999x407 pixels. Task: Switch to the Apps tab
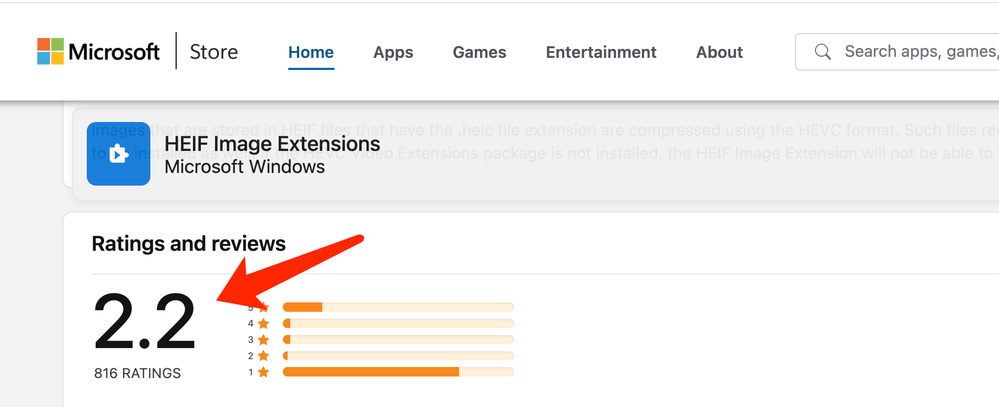393,52
